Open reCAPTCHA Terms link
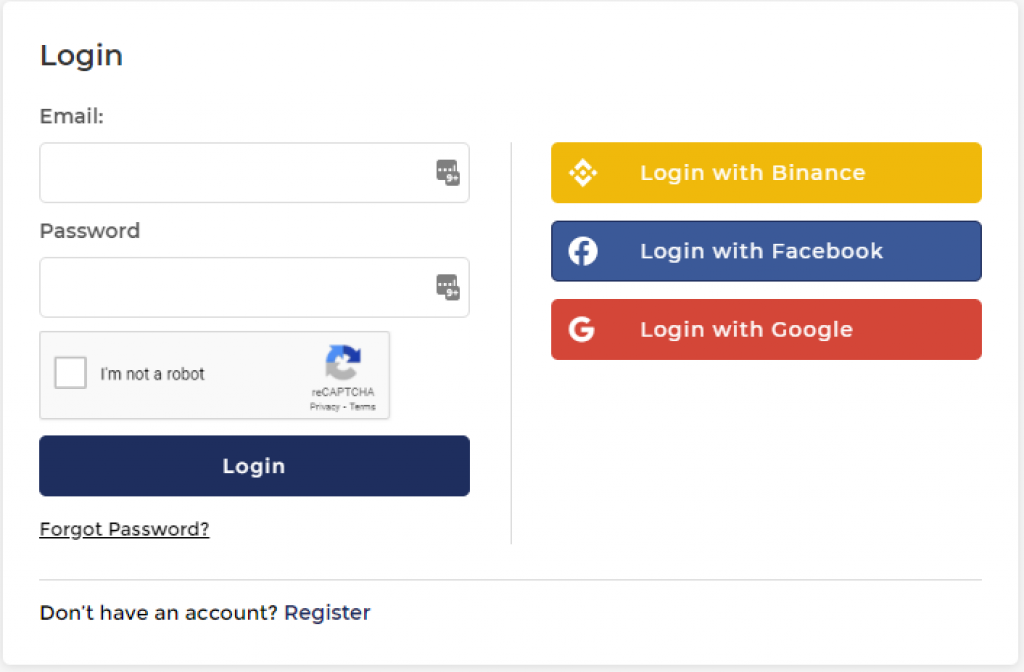The height and width of the screenshot is (672, 1024). pyautogui.click(x=362, y=407)
